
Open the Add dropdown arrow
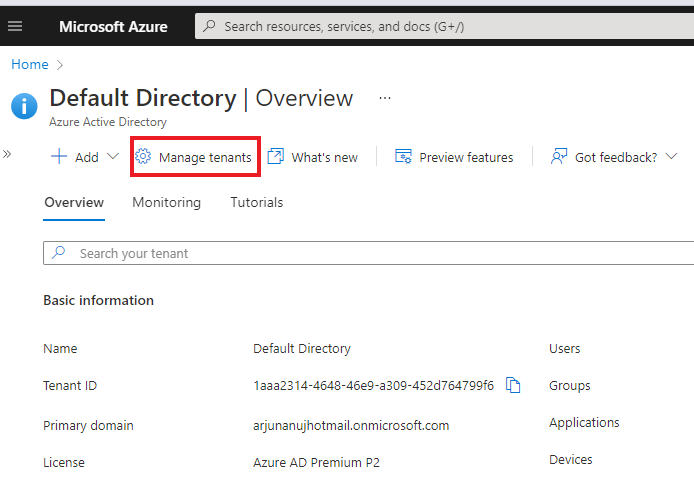pyautogui.click(x=113, y=156)
